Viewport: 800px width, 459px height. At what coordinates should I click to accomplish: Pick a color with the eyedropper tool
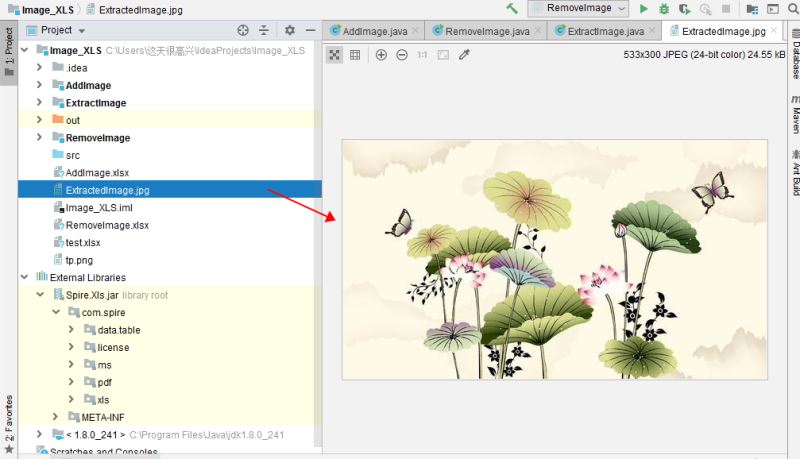464,55
